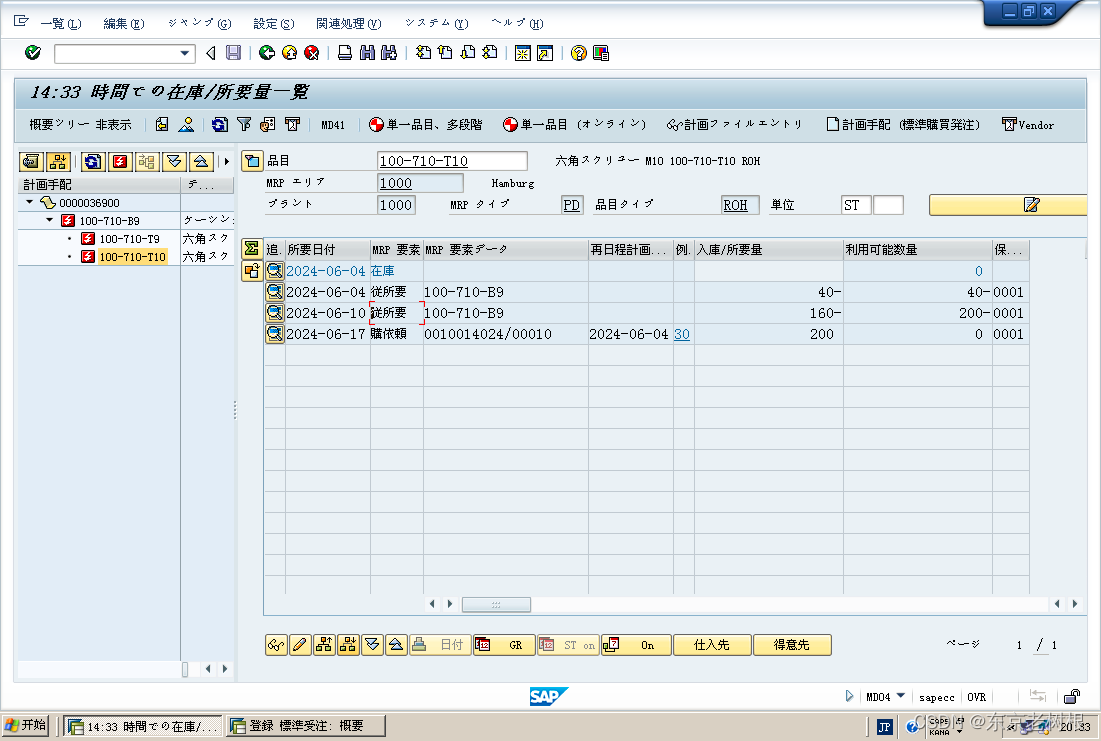The height and width of the screenshot is (741, 1101).
Task: Click the glasses display element icon below table
Action: pos(276,645)
